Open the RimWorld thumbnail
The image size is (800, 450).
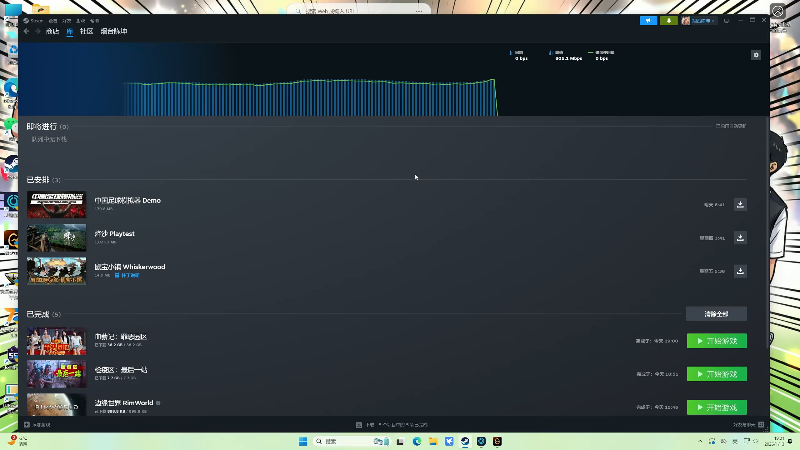(57, 405)
